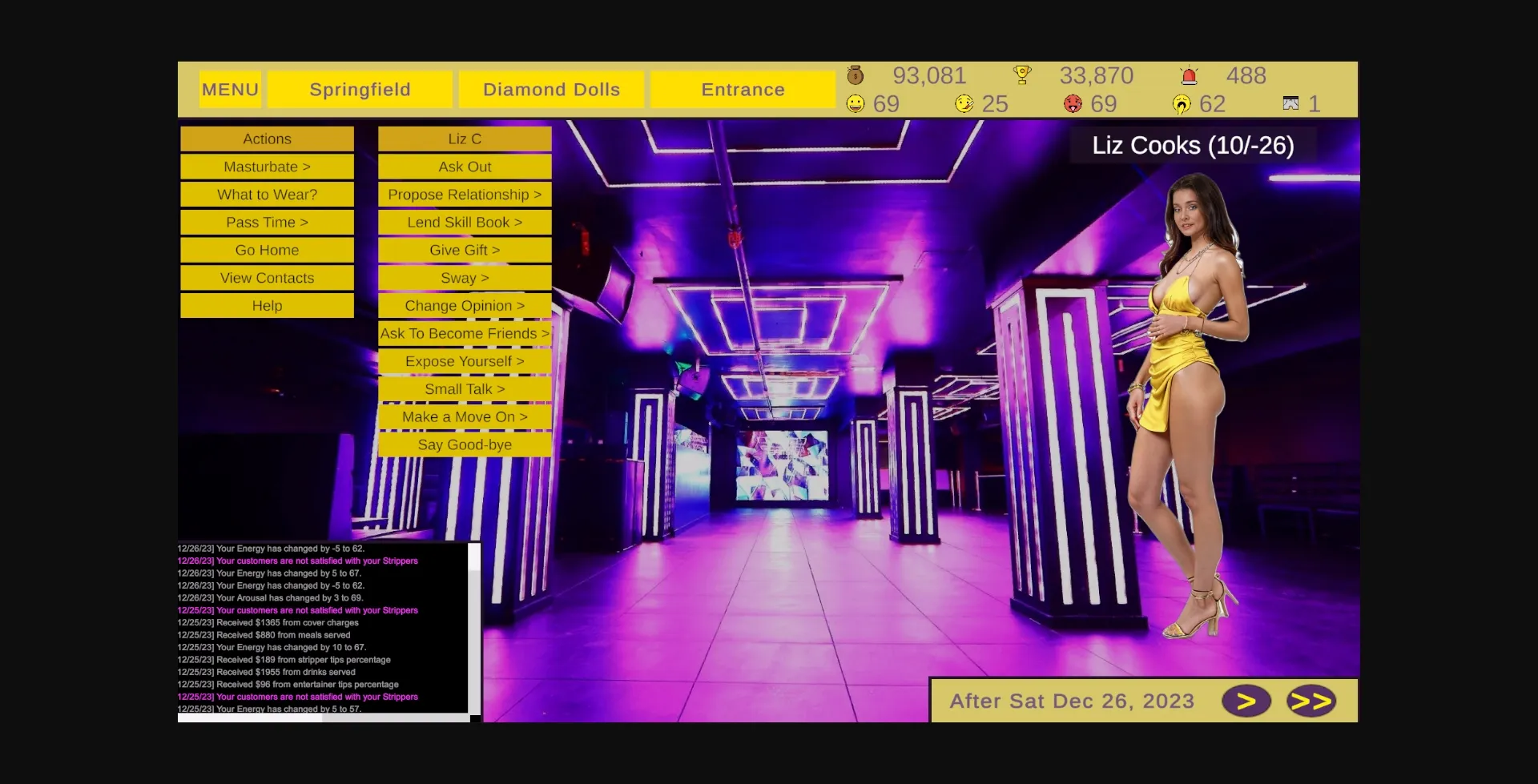Expand the Make a Move On options
This screenshot has width=1538, height=784.
pos(465,416)
